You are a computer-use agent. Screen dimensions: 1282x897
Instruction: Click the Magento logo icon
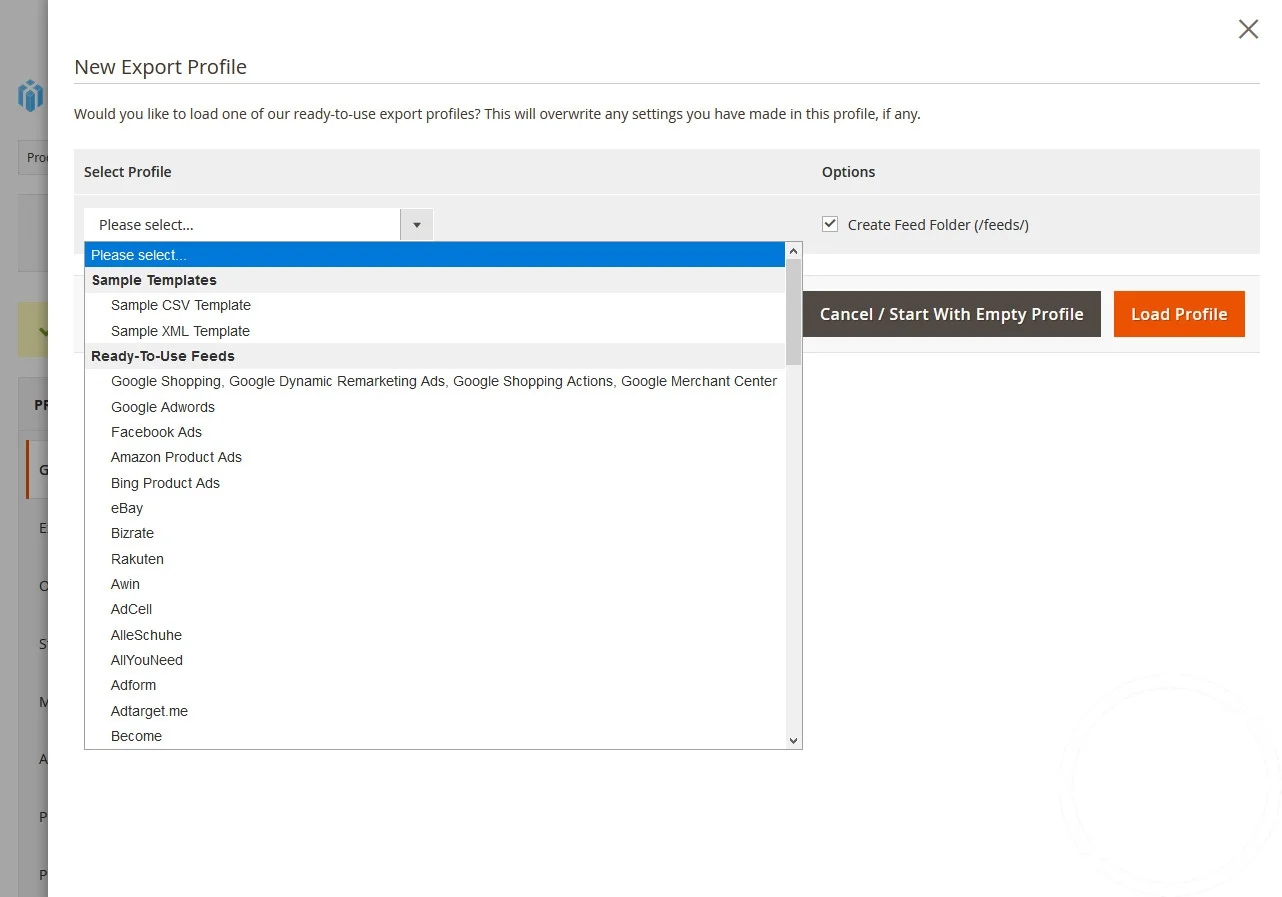[x=31, y=96]
